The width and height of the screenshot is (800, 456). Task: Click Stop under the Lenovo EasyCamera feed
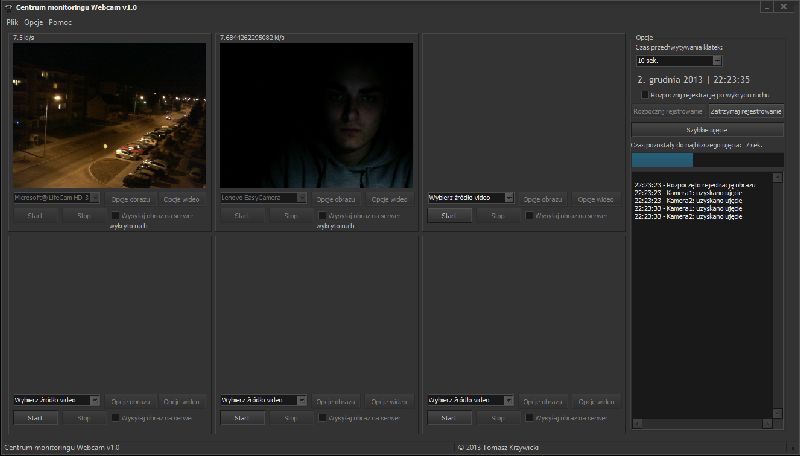pyautogui.click(x=290, y=216)
